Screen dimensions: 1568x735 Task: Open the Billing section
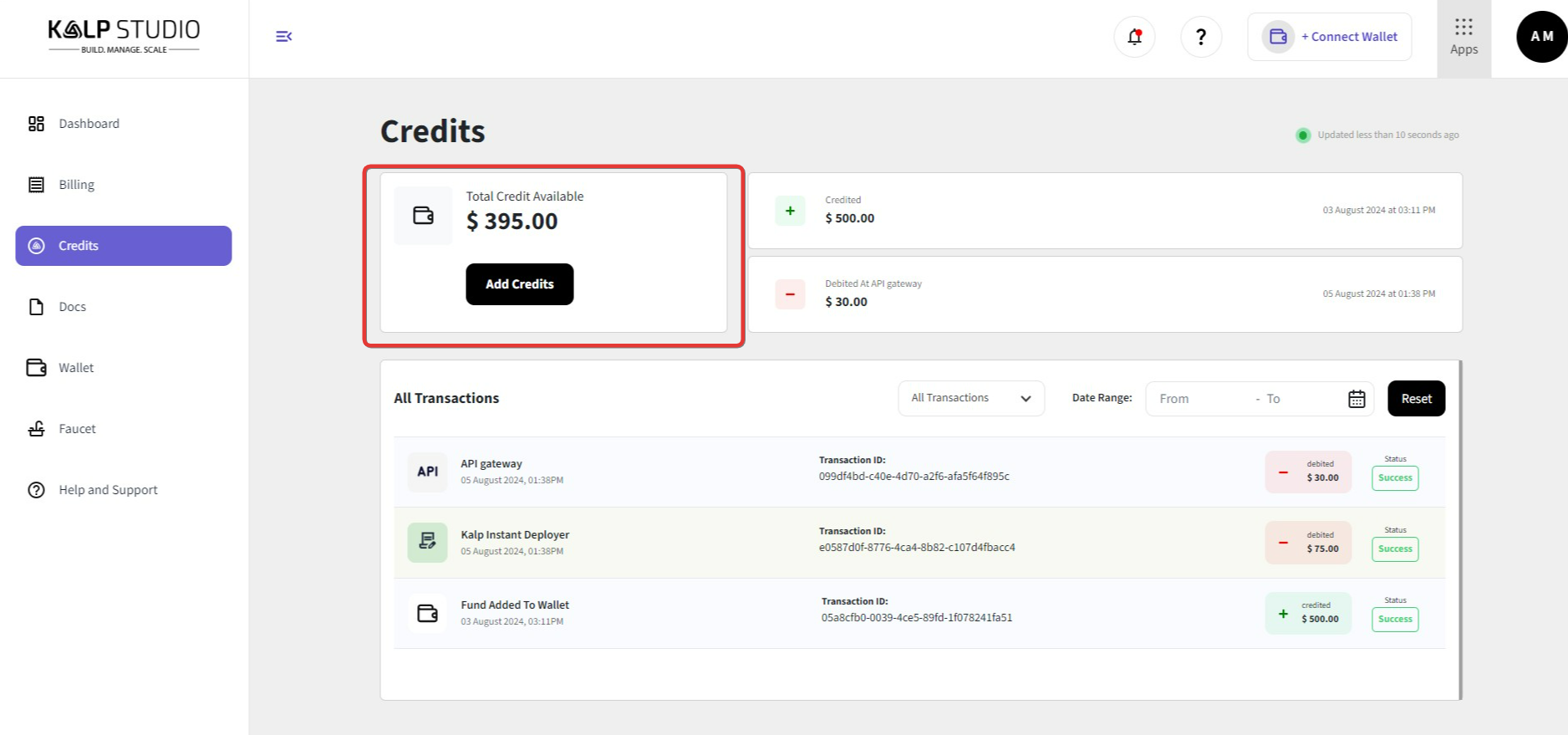[76, 185]
